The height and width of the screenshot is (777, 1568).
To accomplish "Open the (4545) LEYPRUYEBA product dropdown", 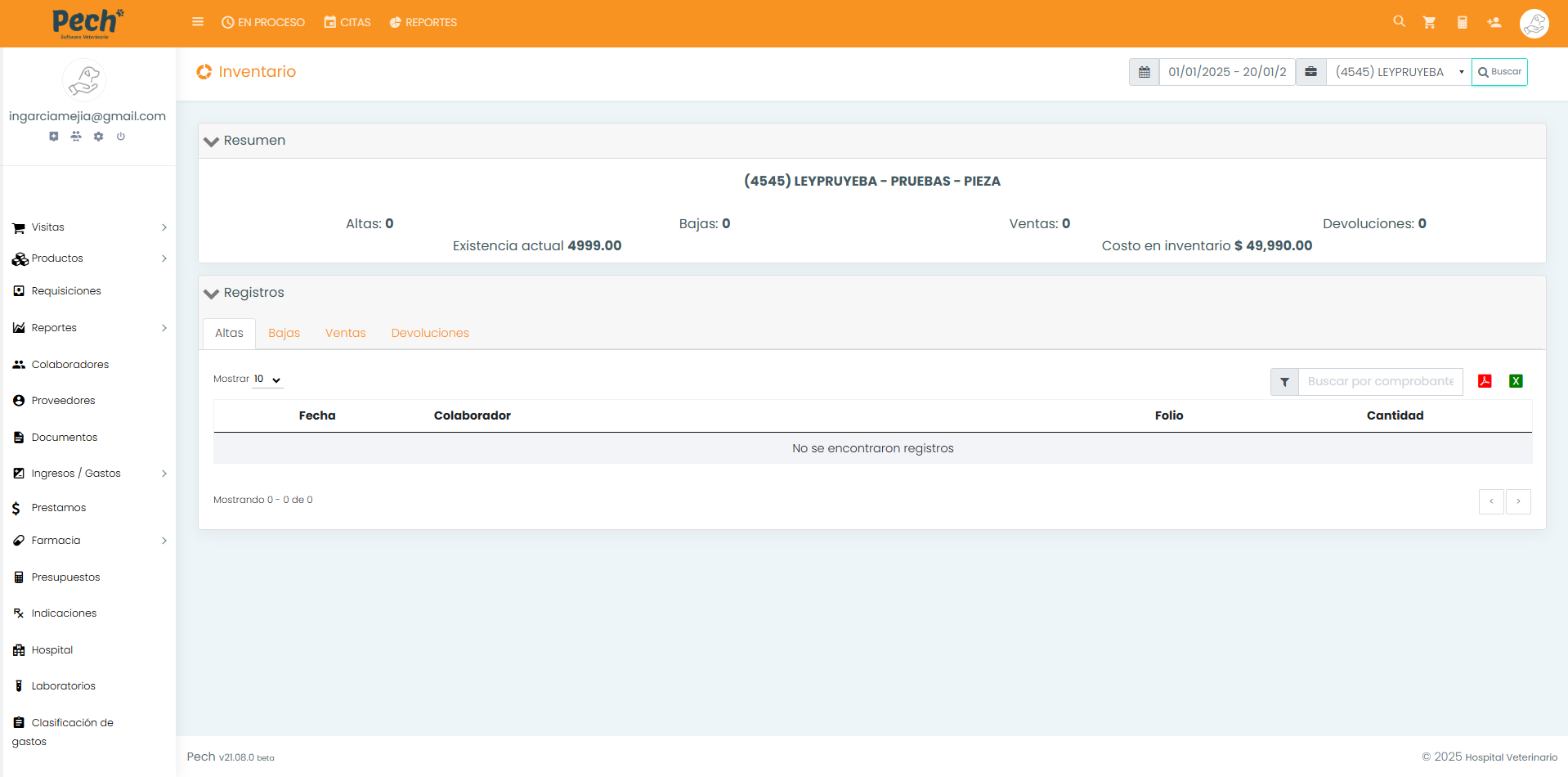I will [1398, 72].
